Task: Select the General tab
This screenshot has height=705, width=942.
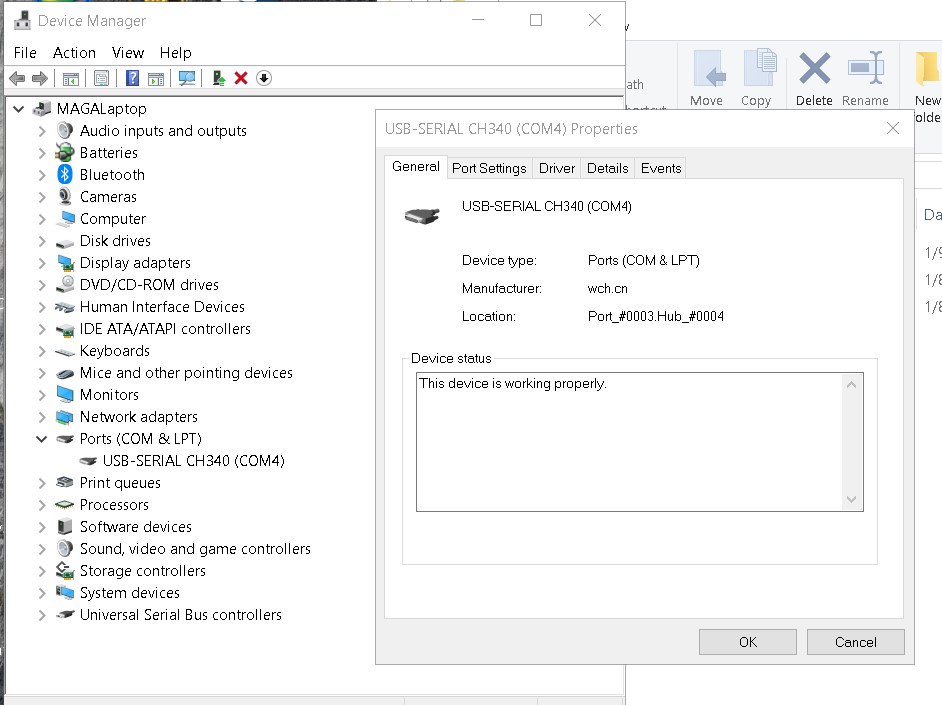Action: pyautogui.click(x=416, y=166)
